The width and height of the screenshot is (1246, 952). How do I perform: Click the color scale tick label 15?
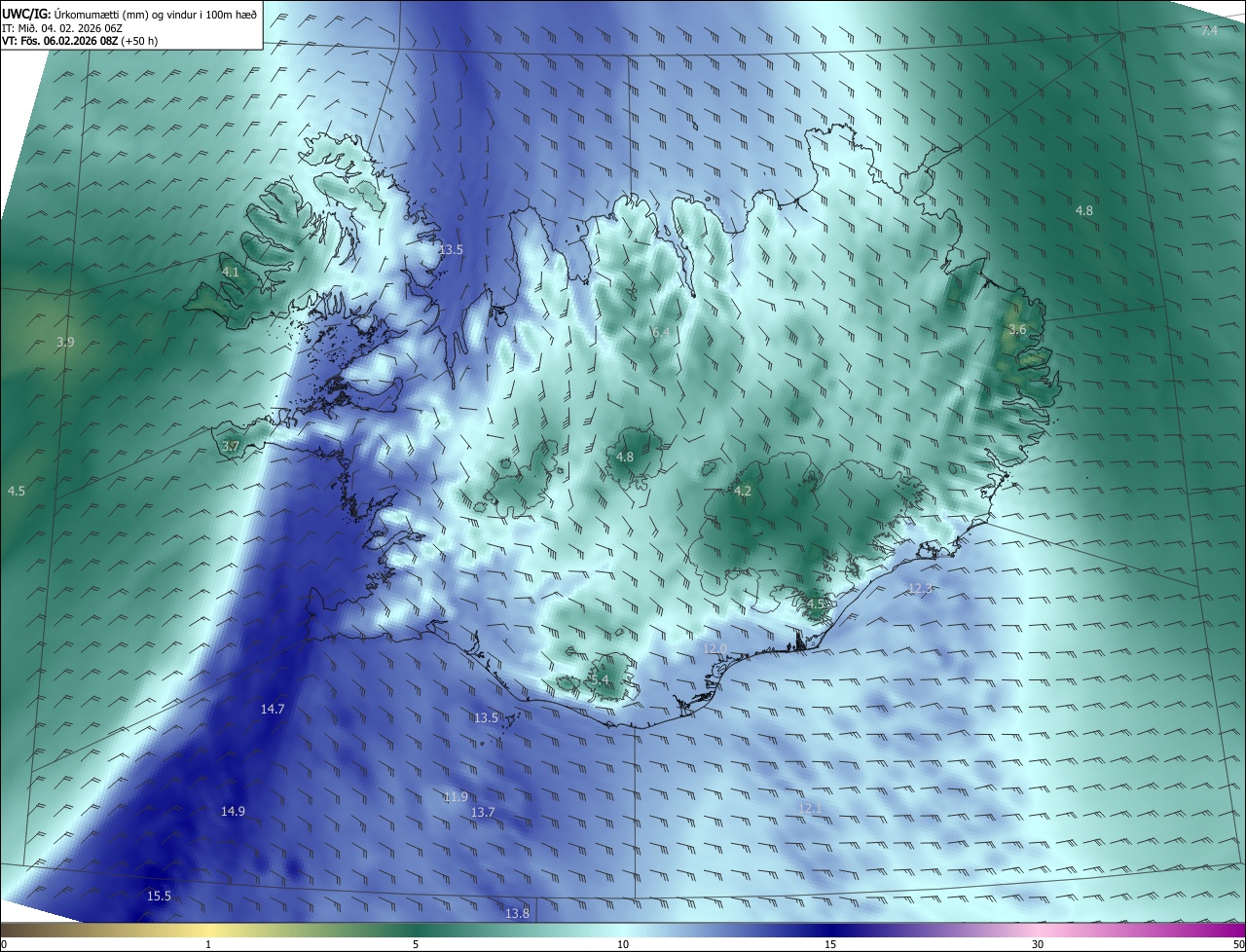coord(830,944)
